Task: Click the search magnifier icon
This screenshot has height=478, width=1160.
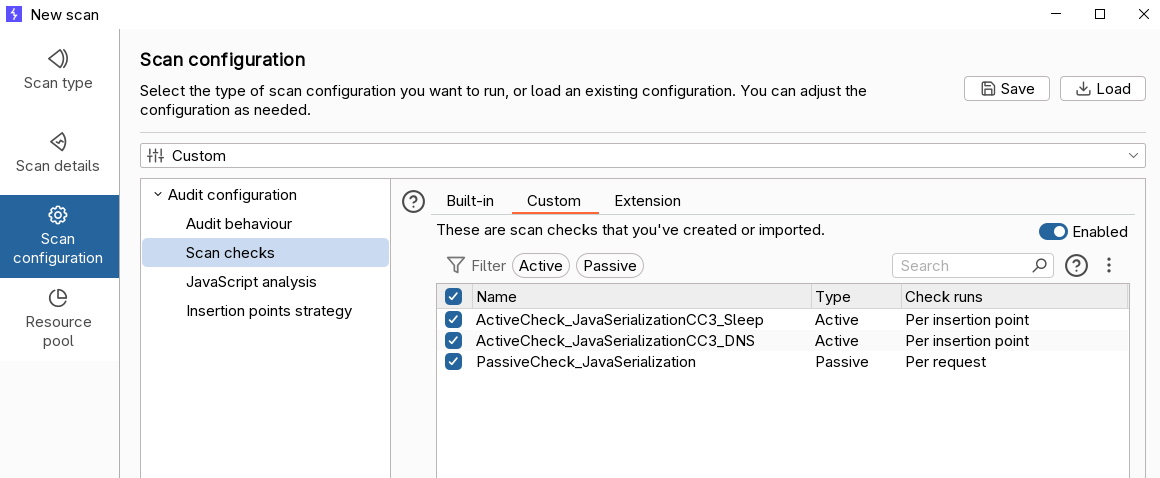Action: pos(1040,266)
